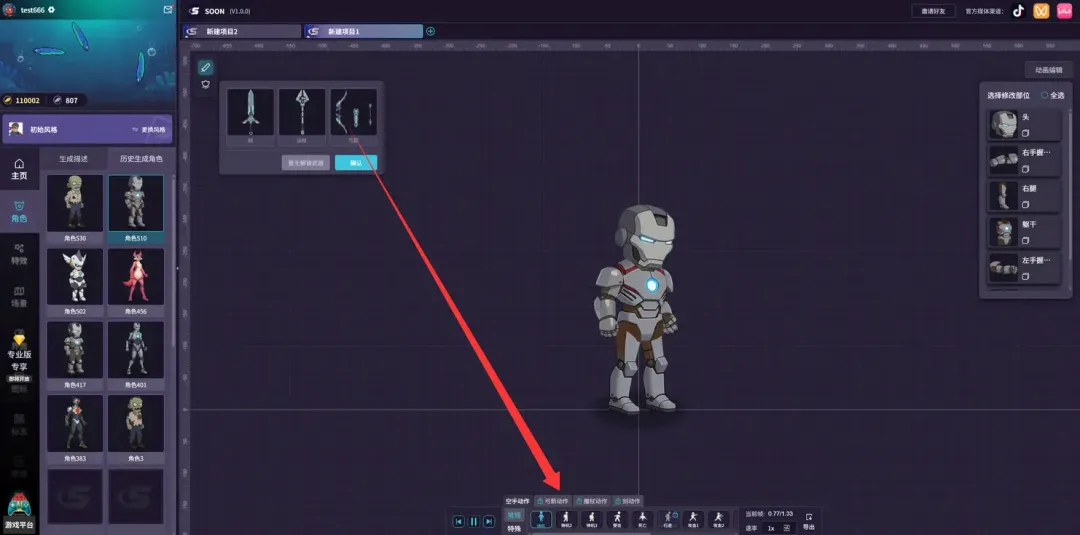This screenshot has height=535, width=1080.
Task: Choose the sword weapon thumbnail
Action: (251, 112)
